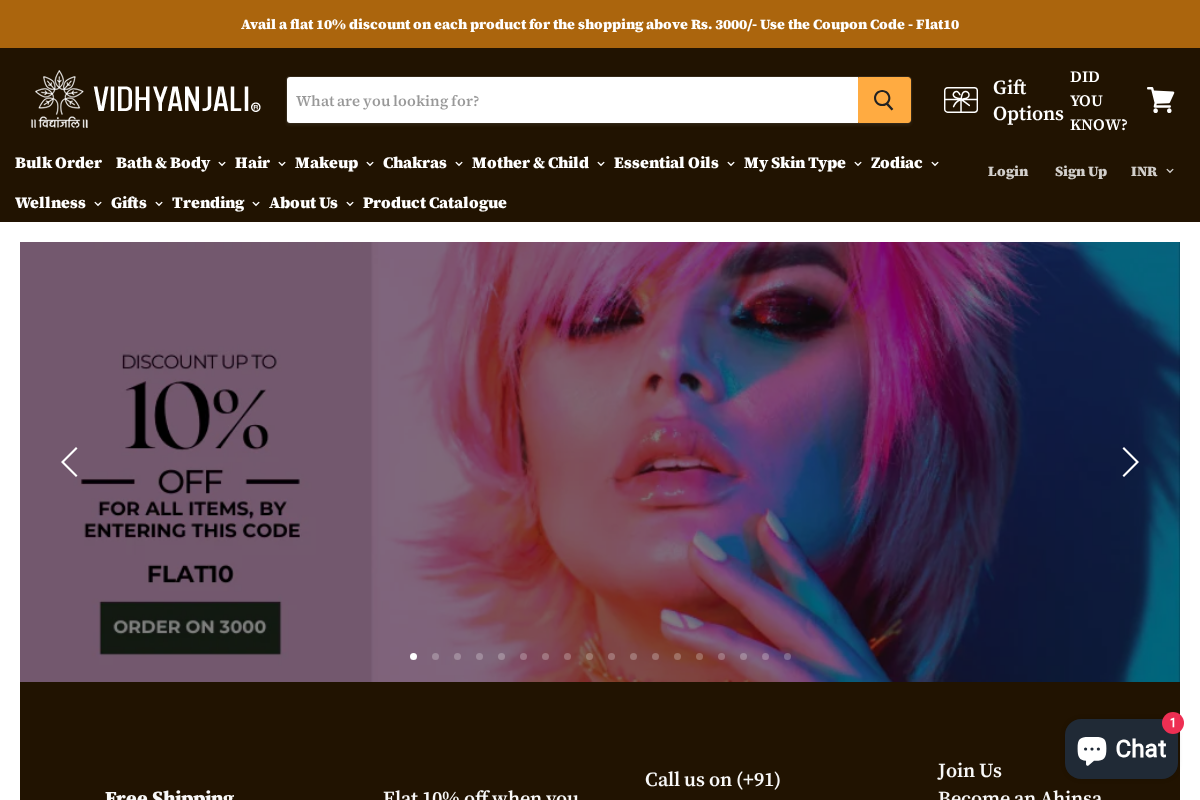This screenshot has height=800, width=1200.
Task: Click the search magnifier icon
Action: pos(884,100)
